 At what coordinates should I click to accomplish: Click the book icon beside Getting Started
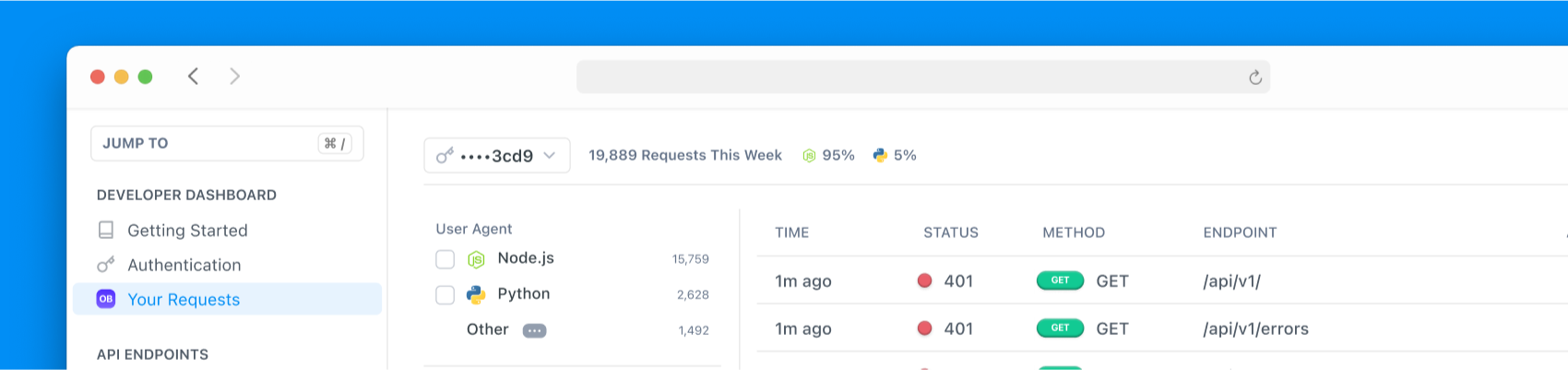[x=106, y=230]
